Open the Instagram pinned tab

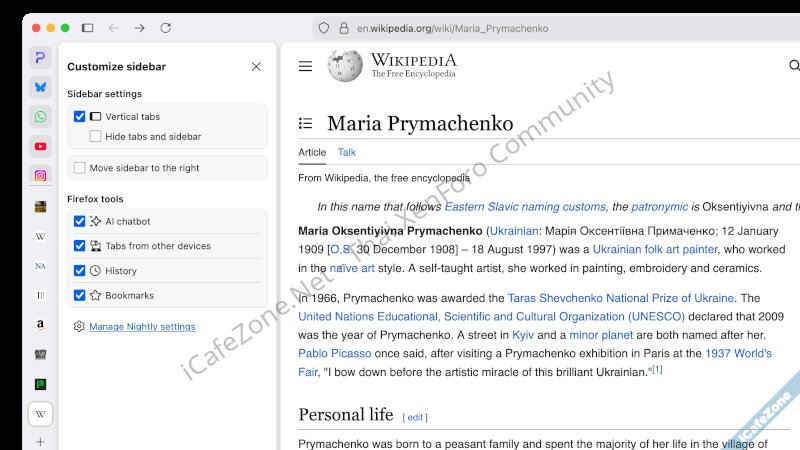coord(40,176)
